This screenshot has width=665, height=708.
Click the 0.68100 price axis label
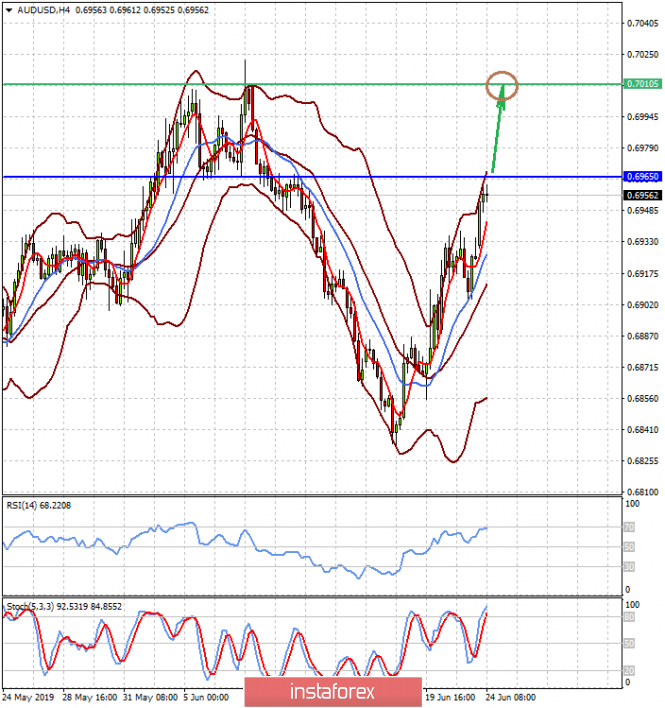point(640,492)
